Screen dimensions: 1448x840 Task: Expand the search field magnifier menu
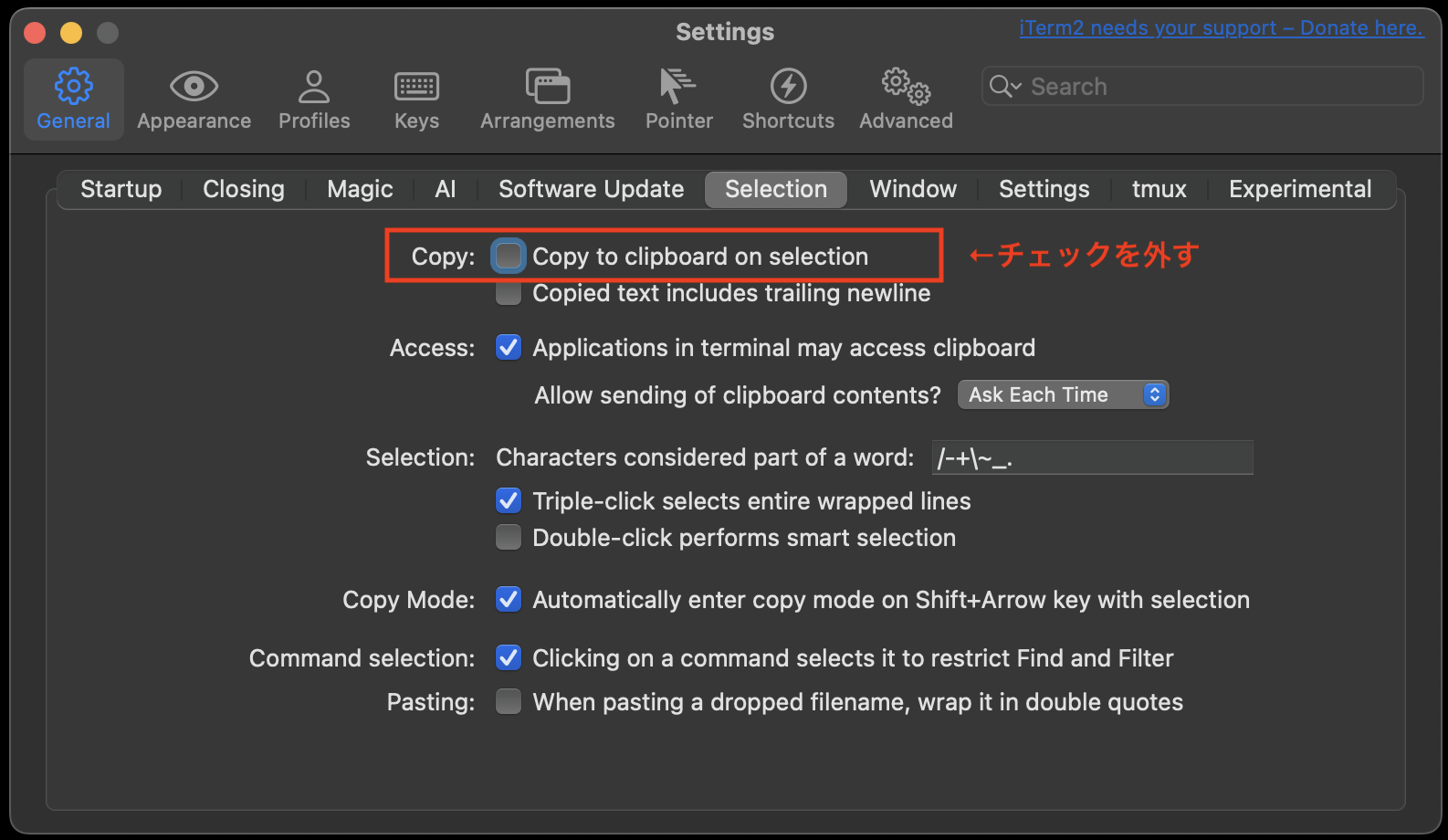(1005, 87)
